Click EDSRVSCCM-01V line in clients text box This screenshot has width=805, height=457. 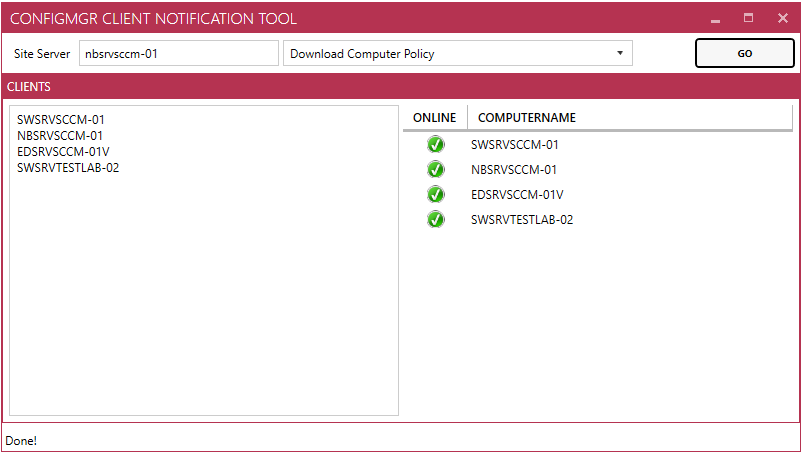(x=63, y=152)
